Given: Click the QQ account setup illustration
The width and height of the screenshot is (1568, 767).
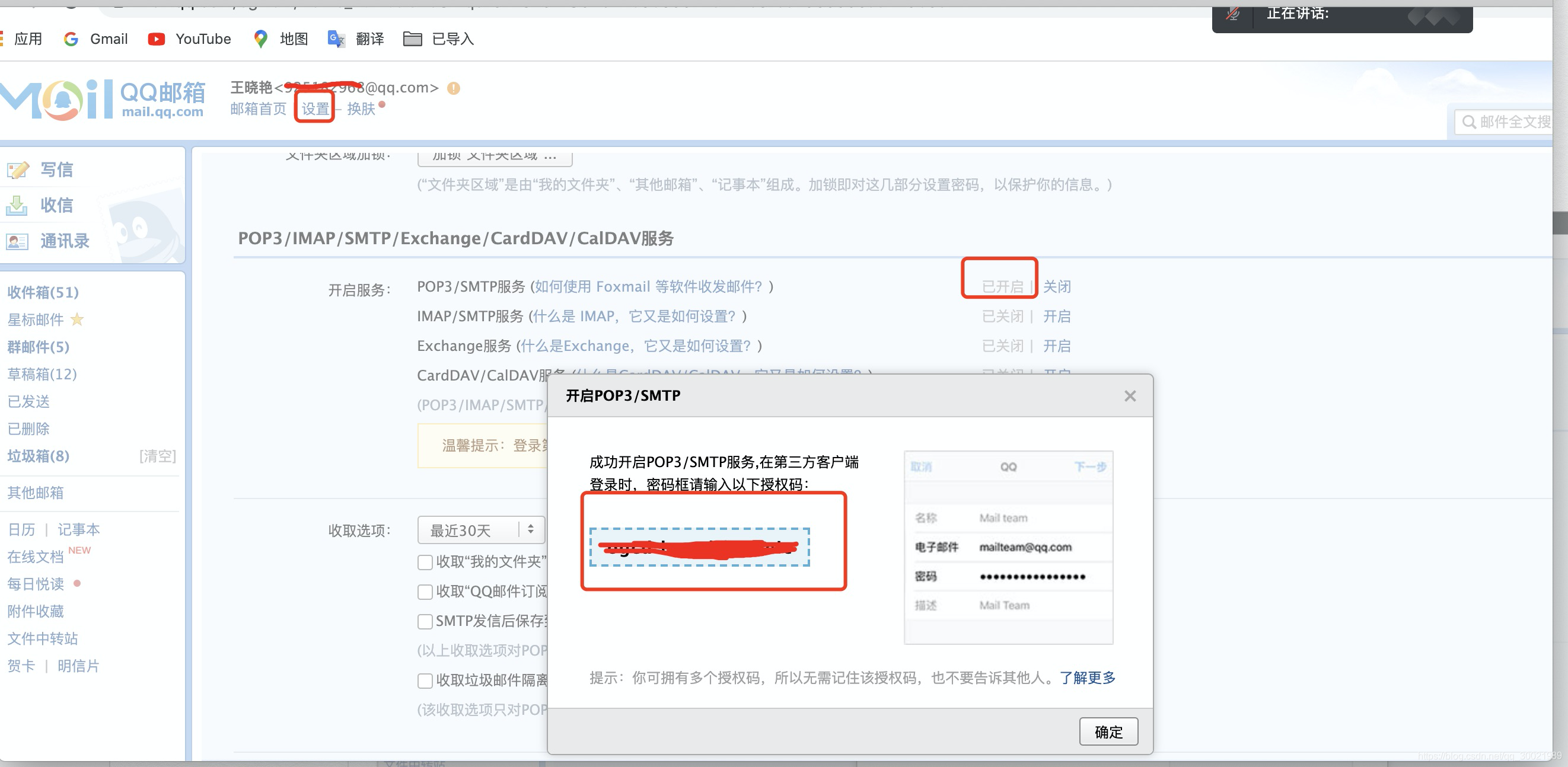Looking at the screenshot, I should pos(1008,548).
